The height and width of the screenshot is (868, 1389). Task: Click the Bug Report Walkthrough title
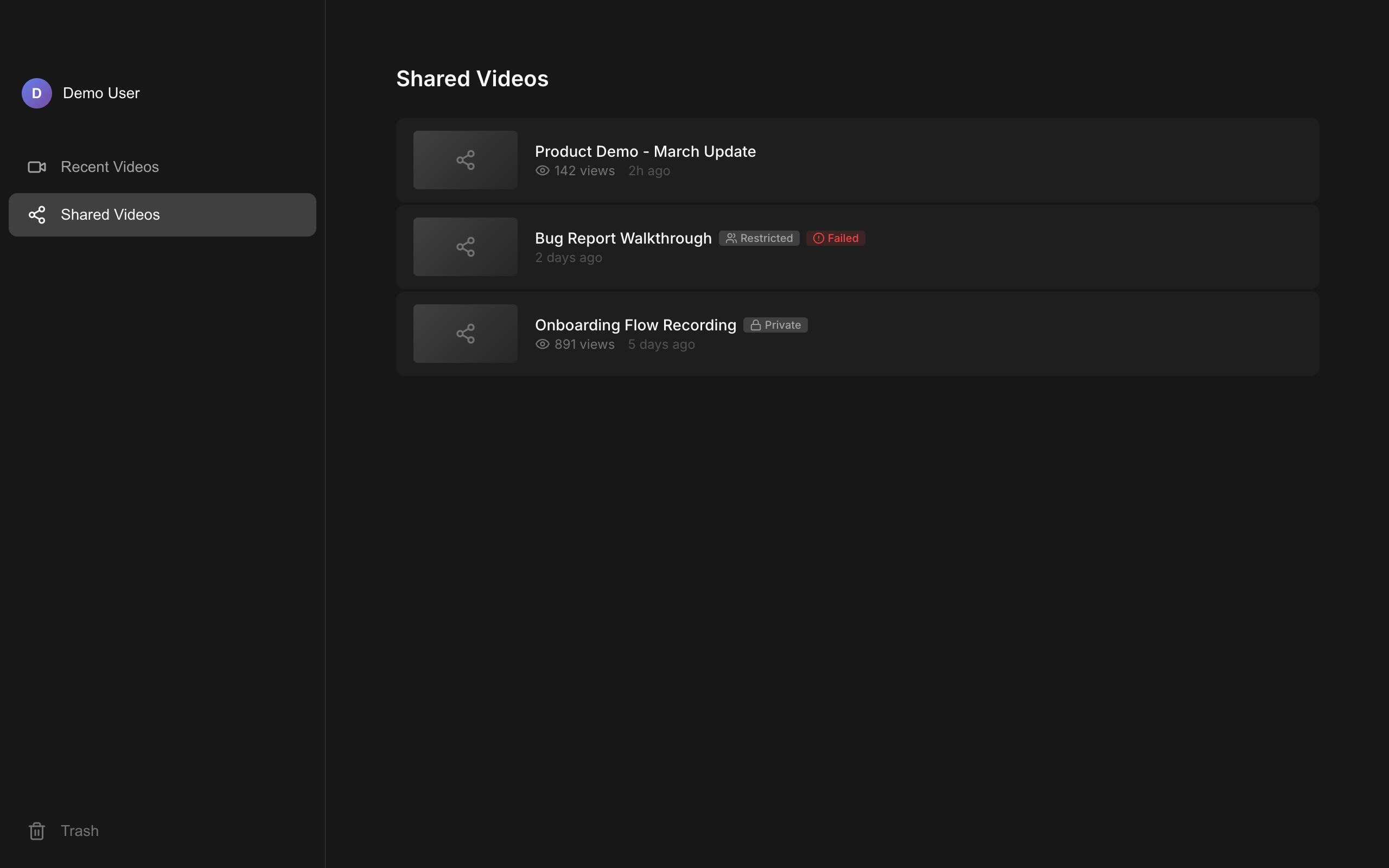tap(623, 238)
